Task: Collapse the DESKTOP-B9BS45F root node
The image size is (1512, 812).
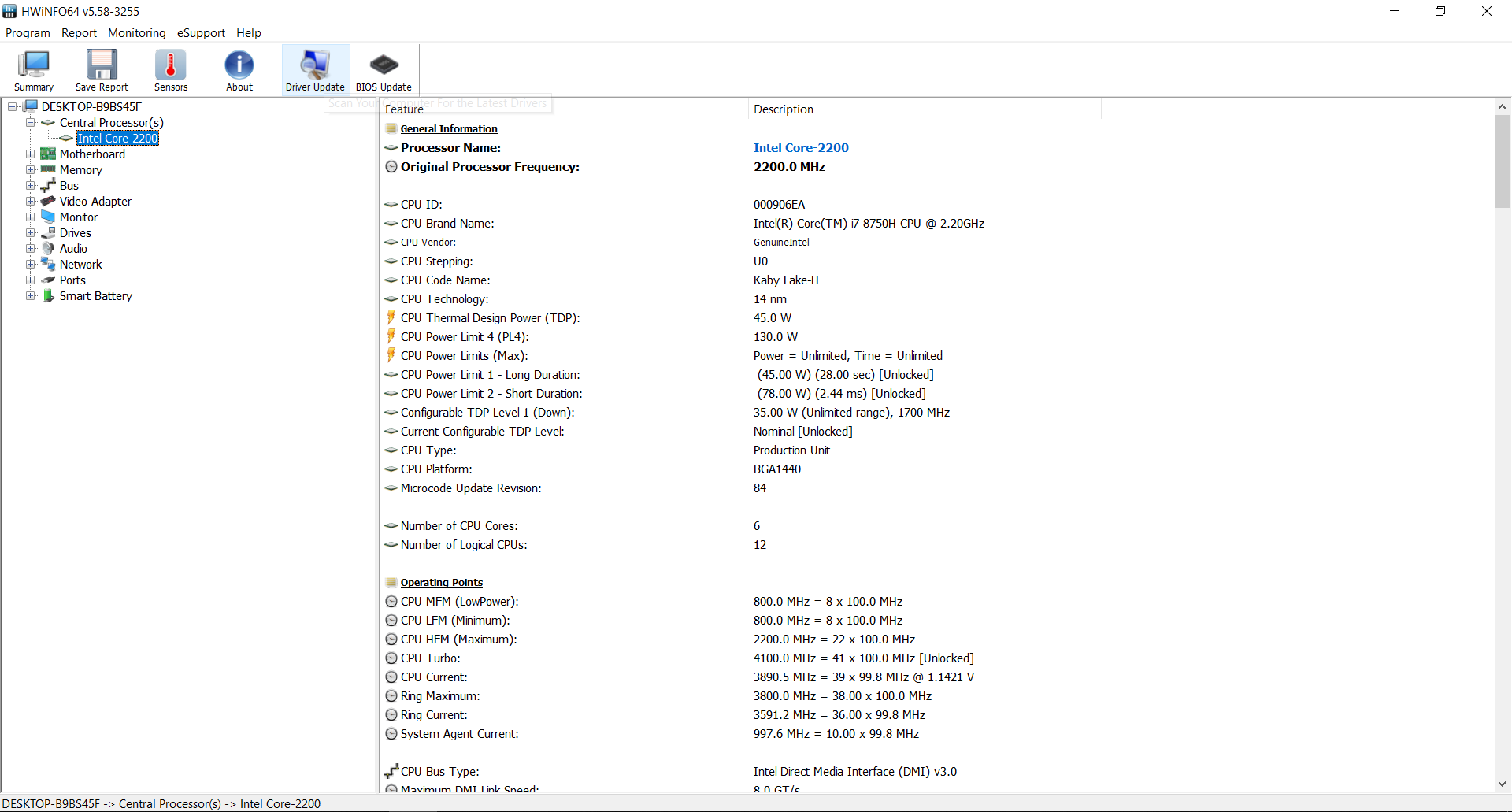Action: point(13,106)
